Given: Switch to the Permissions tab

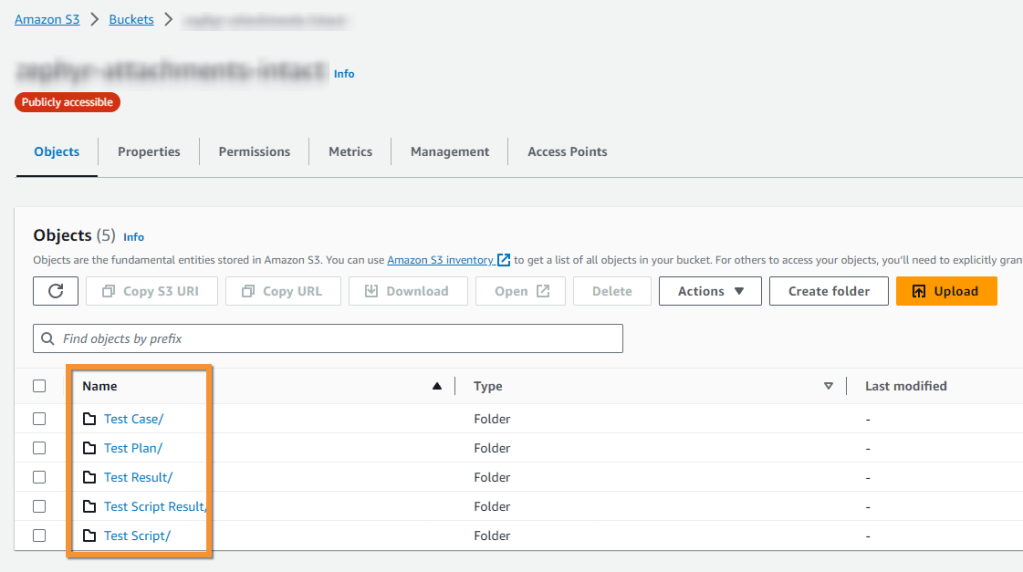Looking at the screenshot, I should pyautogui.click(x=254, y=152).
